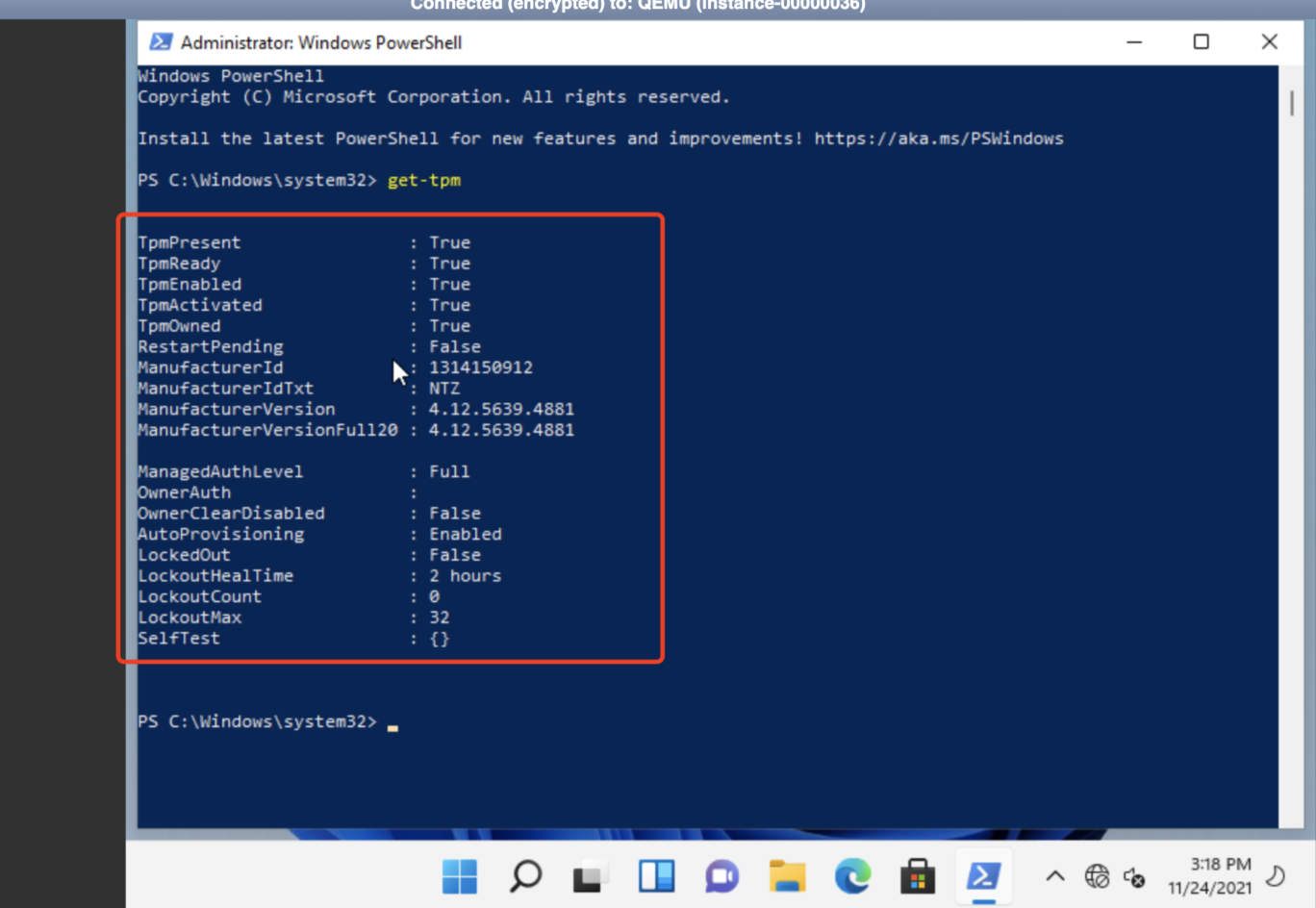The width and height of the screenshot is (1316, 908).
Task: Click the network globe tray icon
Action: [1097, 876]
